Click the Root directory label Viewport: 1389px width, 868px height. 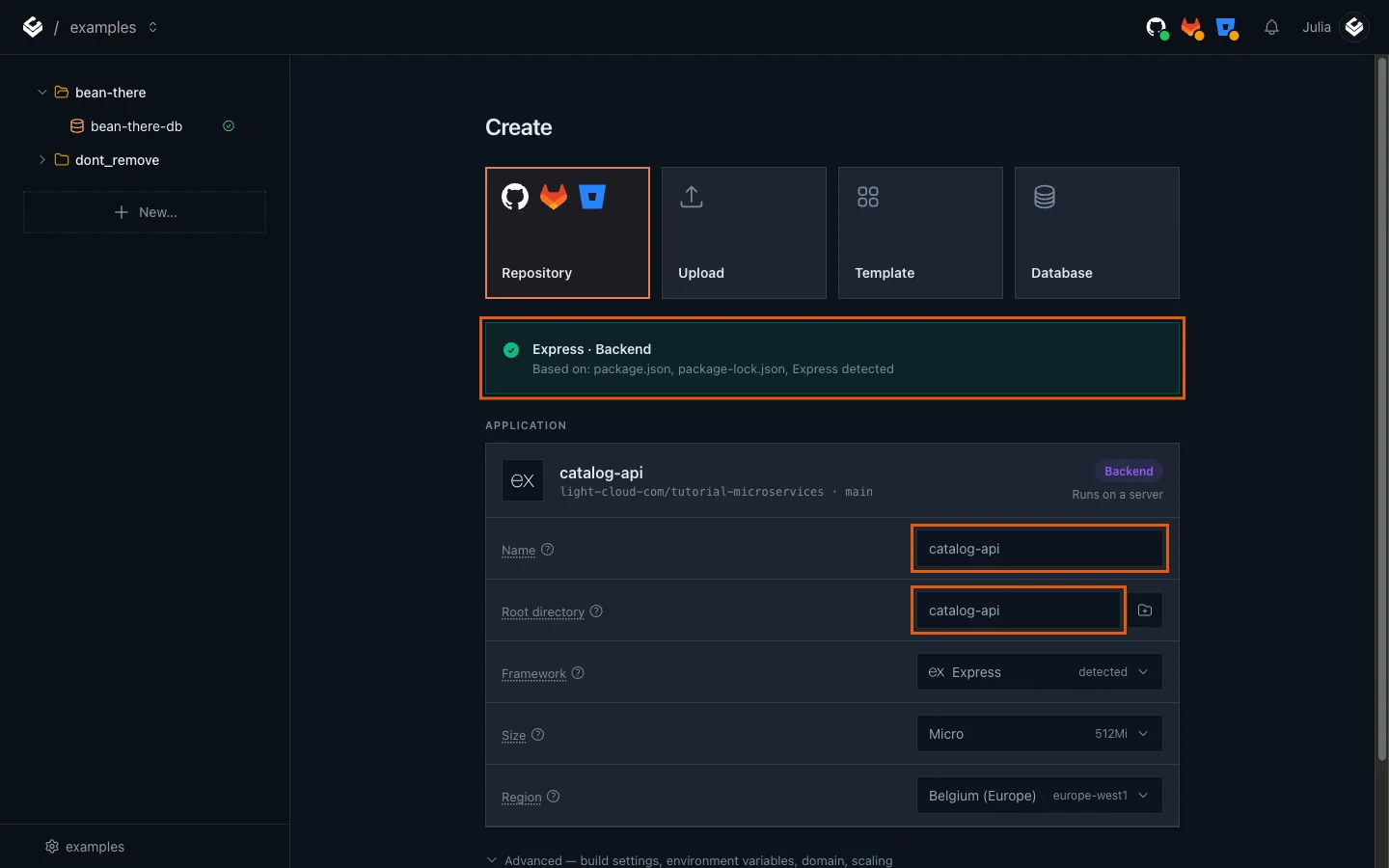tap(543, 612)
